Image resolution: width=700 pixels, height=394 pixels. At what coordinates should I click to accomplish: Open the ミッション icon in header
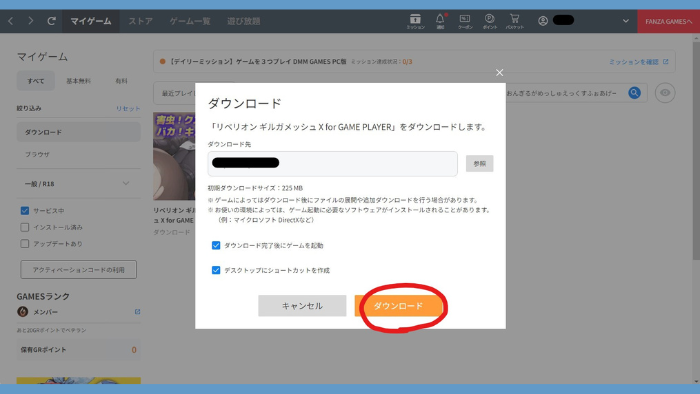pos(415,21)
